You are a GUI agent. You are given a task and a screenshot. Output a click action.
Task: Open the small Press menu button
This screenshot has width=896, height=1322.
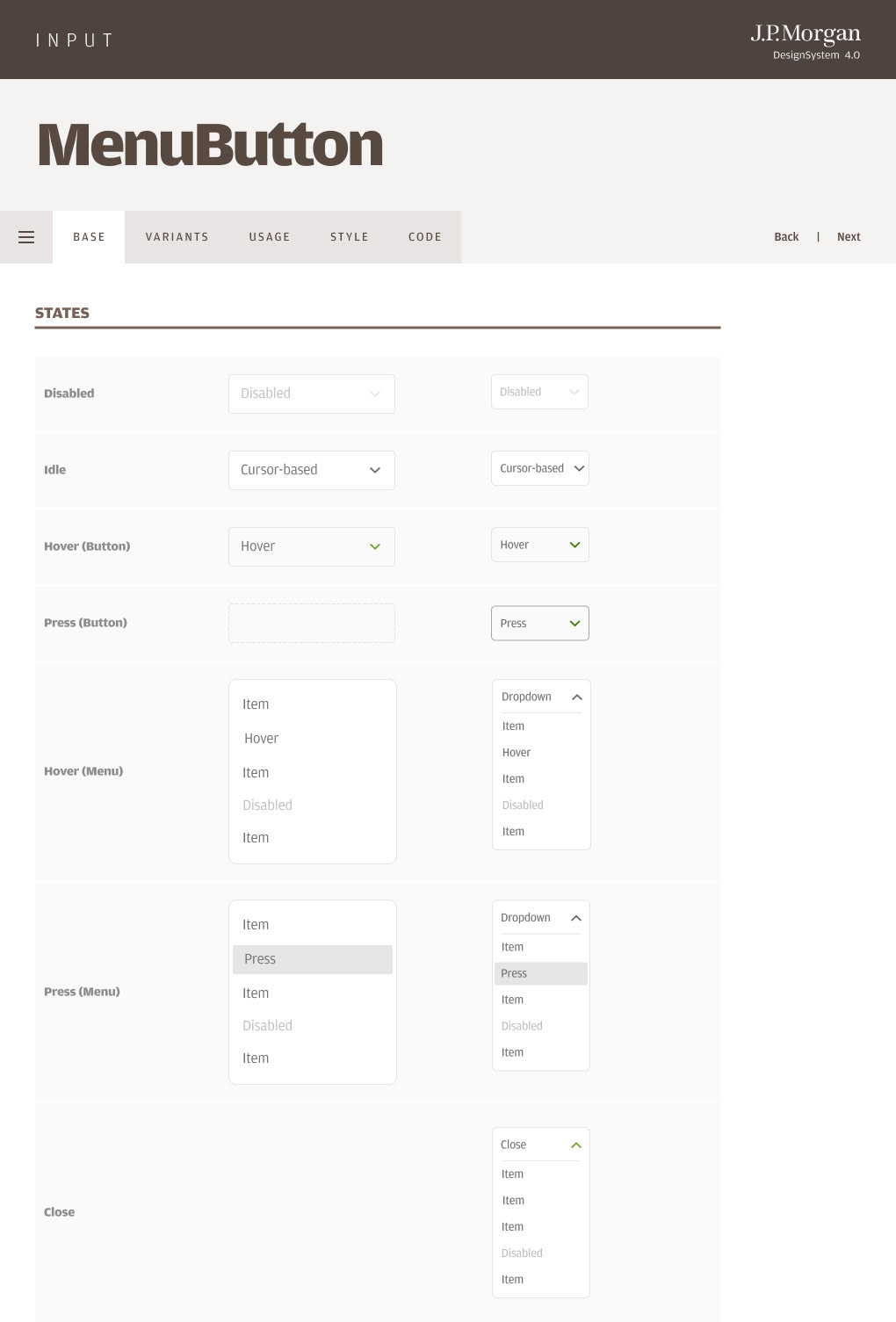click(539, 624)
